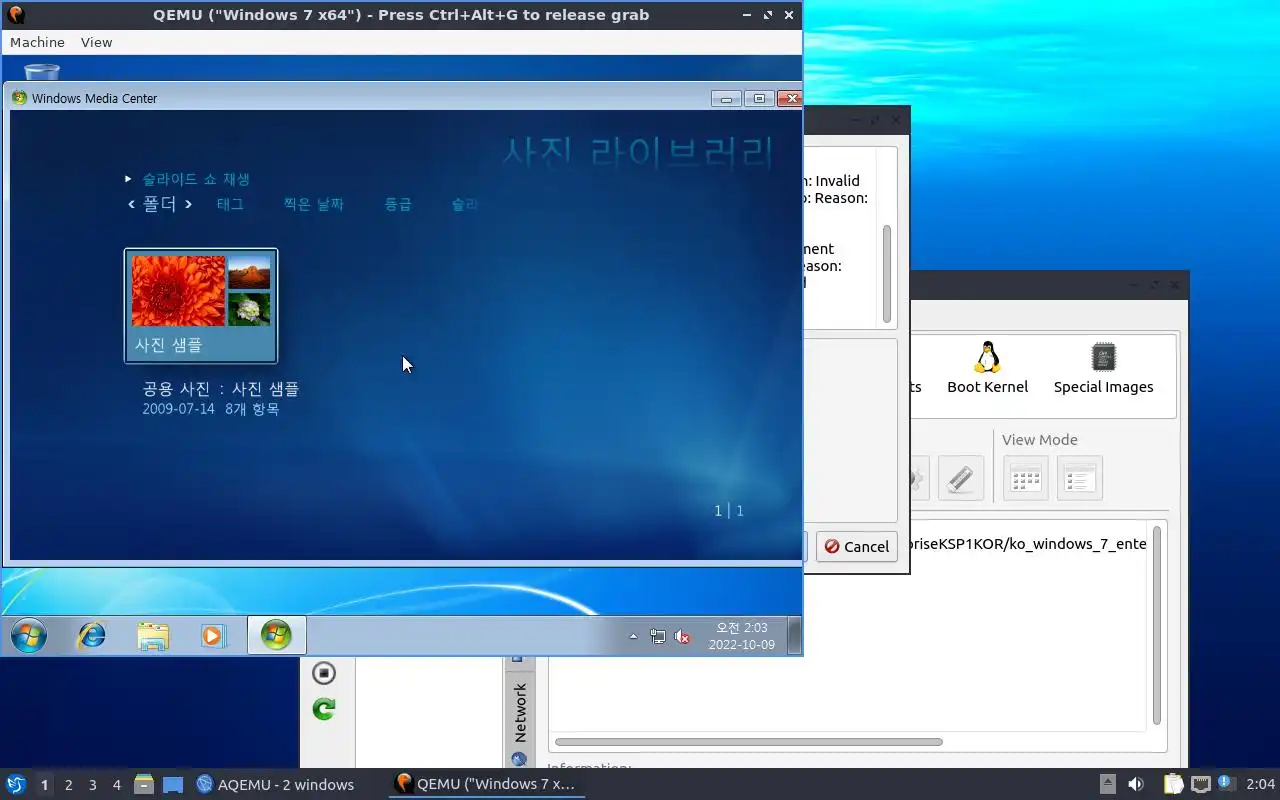
Task: Click the Stop VM icon in AQEMU
Action: 323,673
